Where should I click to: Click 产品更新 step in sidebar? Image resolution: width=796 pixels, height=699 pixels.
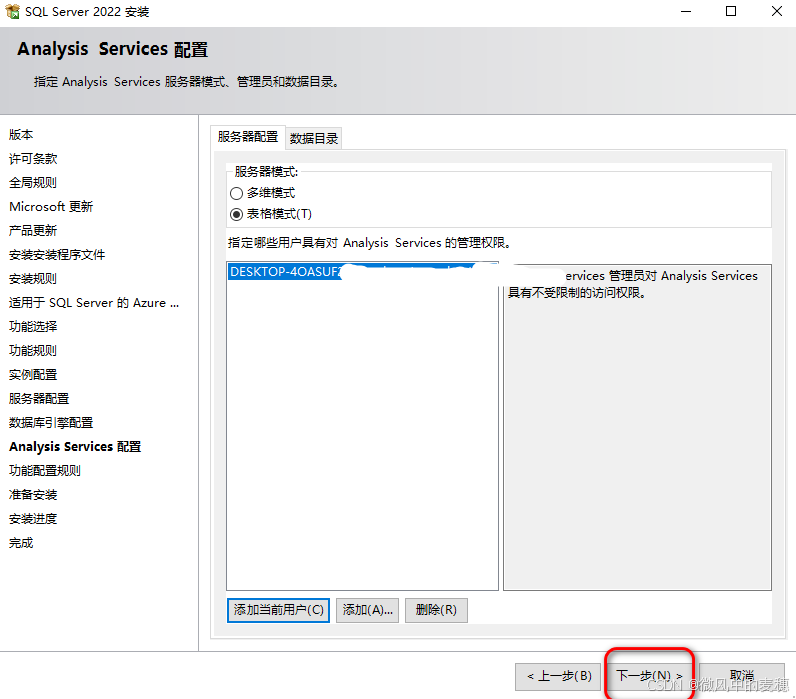point(33,230)
